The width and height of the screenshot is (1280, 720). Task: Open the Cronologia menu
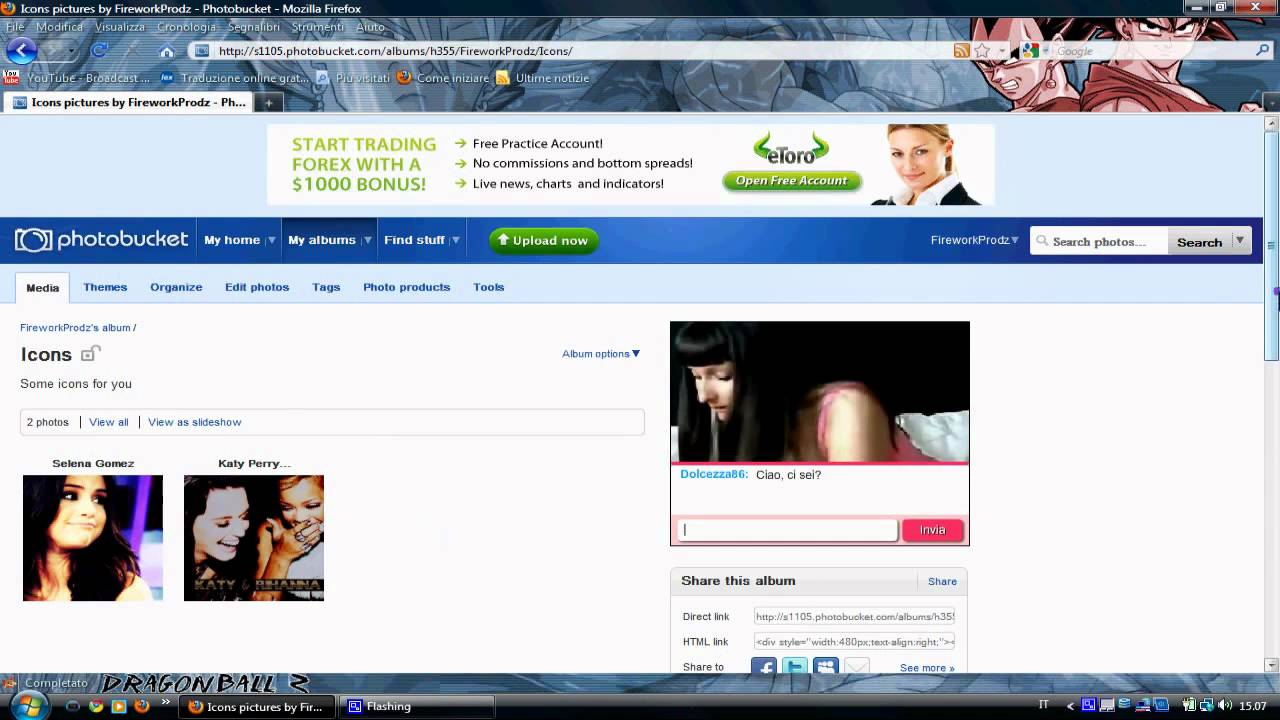pyautogui.click(x=186, y=27)
